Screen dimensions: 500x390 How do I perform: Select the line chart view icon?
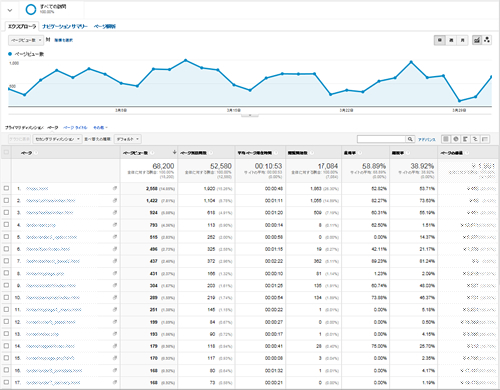[477, 40]
